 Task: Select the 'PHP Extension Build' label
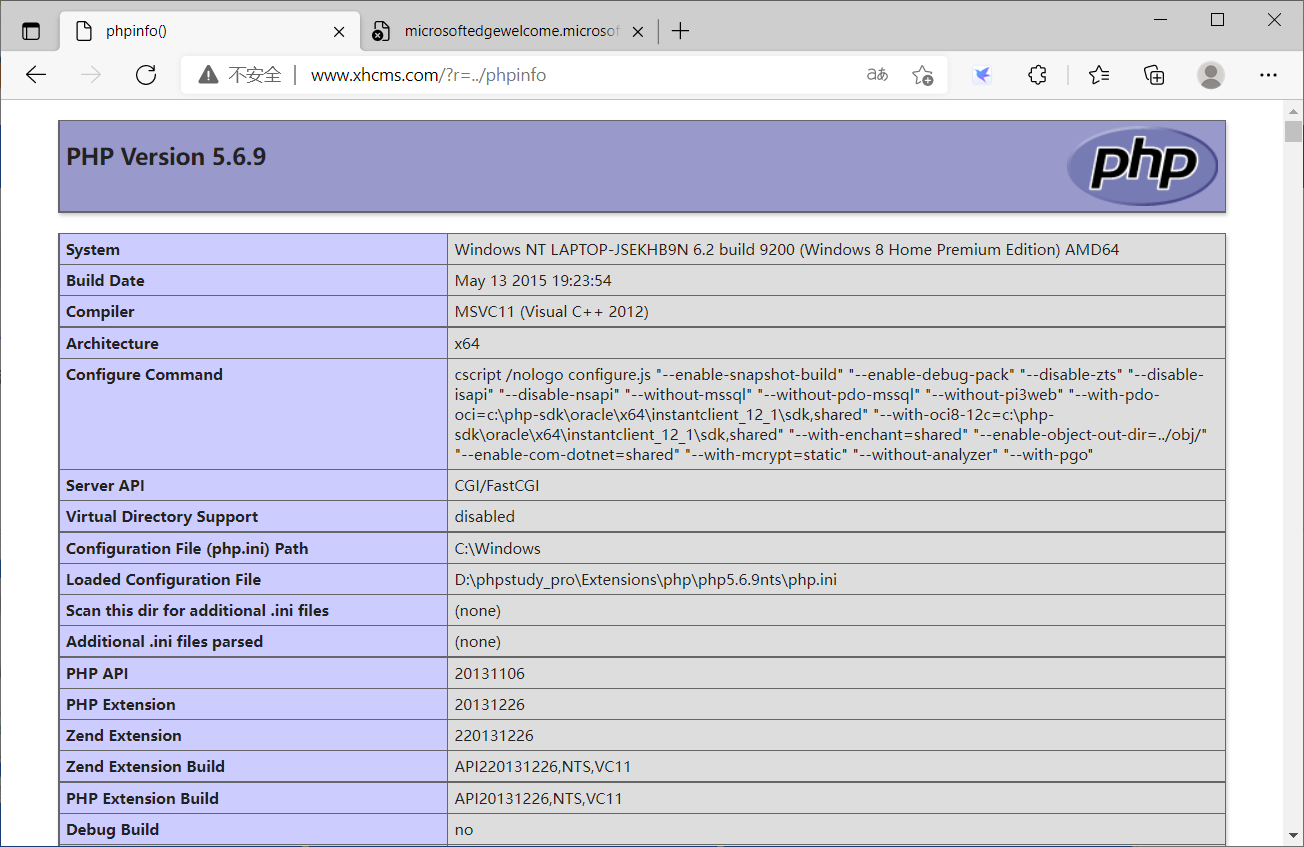click(x=142, y=798)
